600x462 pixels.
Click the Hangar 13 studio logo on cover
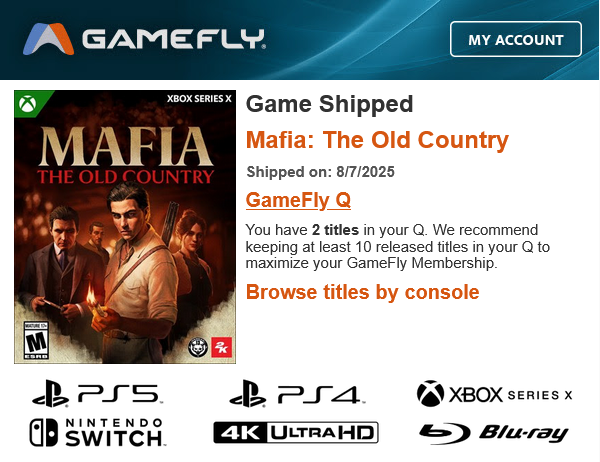coord(198,348)
